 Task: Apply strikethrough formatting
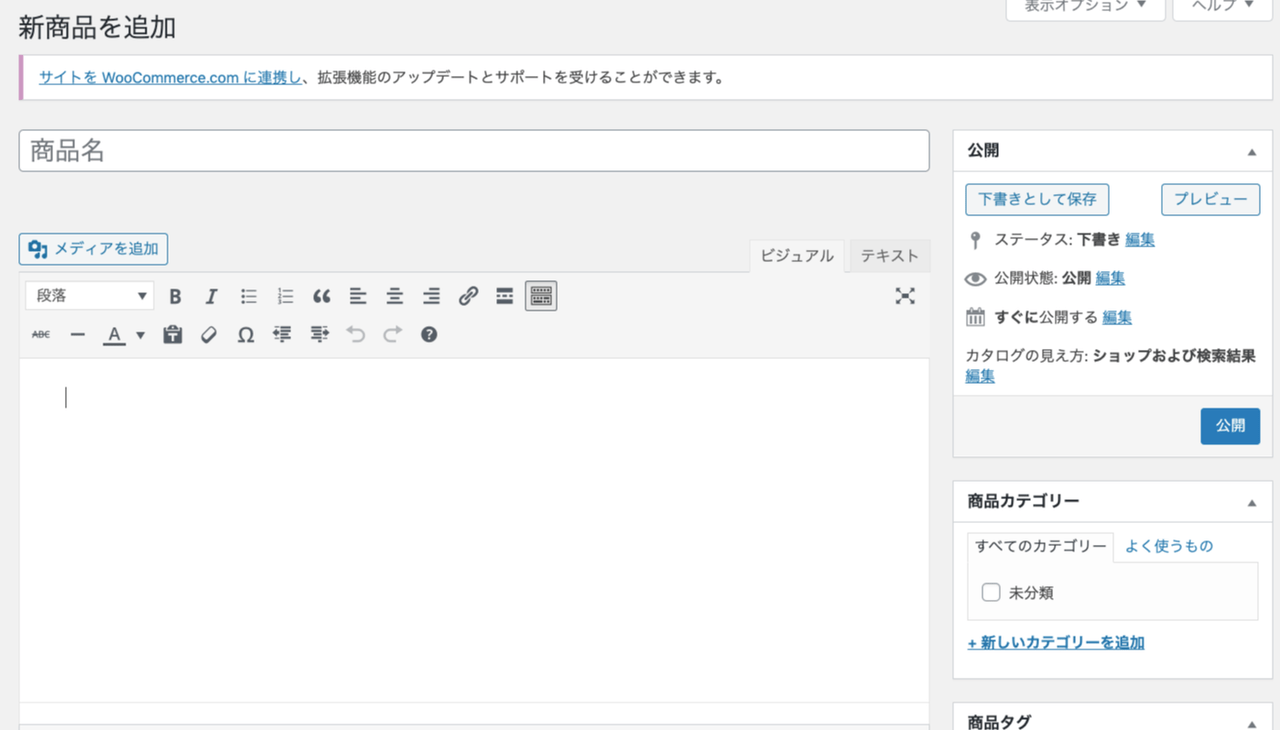coord(41,335)
